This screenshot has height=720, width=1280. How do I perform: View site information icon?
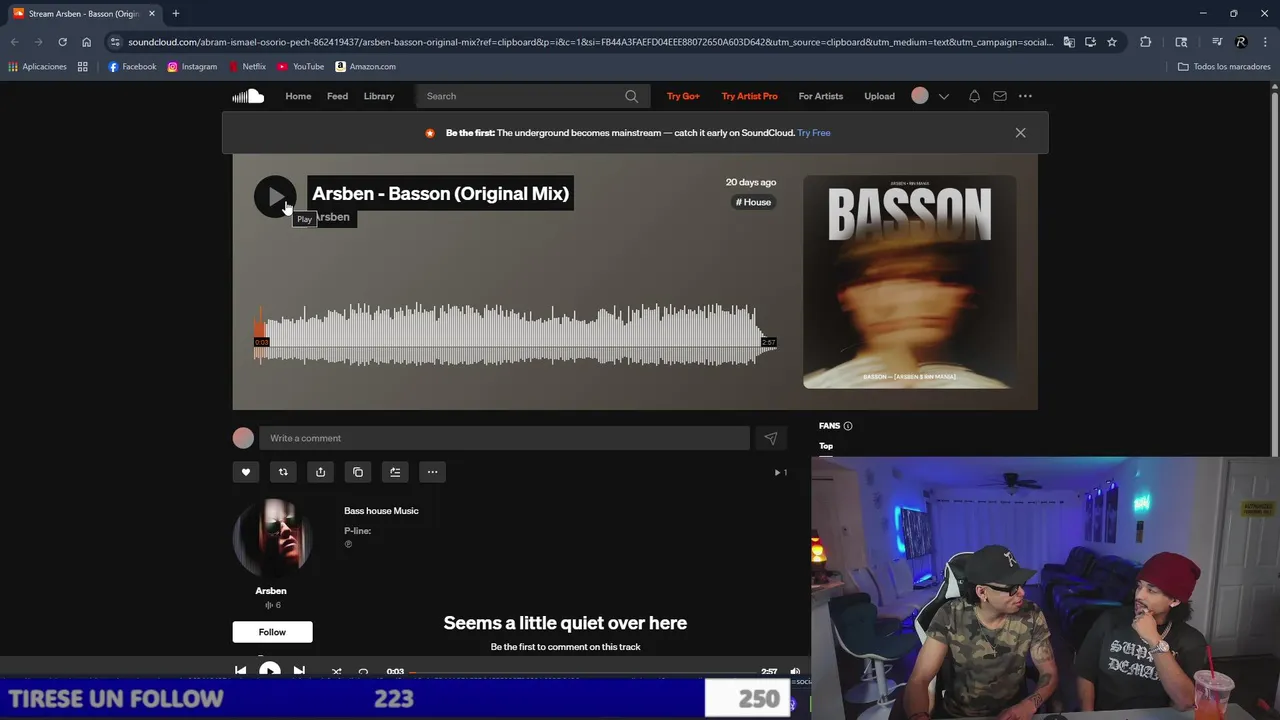point(115,42)
